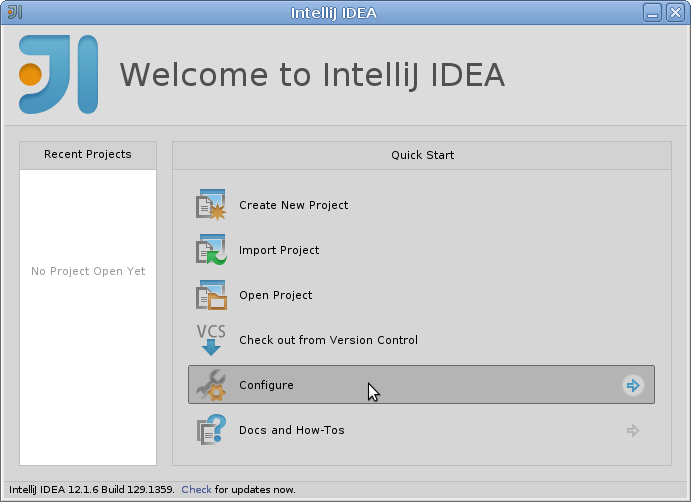The width and height of the screenshot is (691, 502).
Task: Click the IntelliJ IDEA 12.1.6 Build text
Action: (x=92, y=490)
